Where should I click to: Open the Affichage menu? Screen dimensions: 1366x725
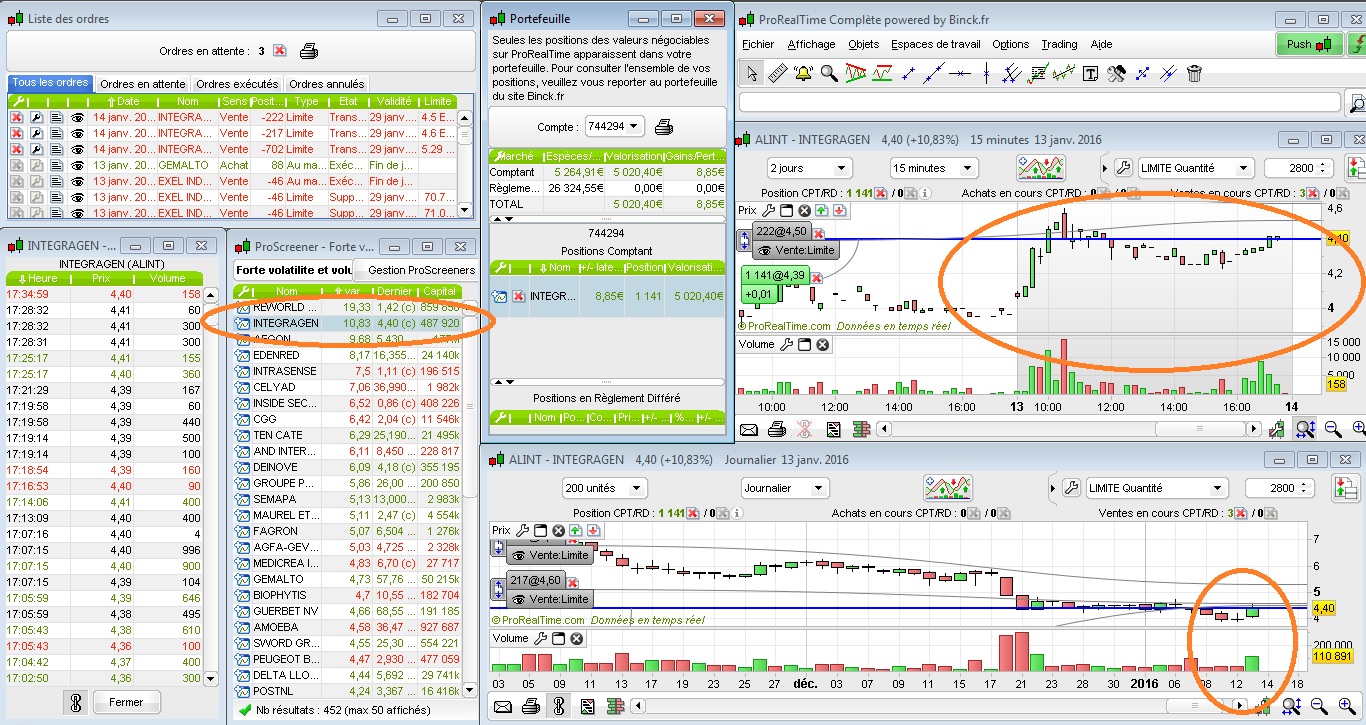pos(811,44)
